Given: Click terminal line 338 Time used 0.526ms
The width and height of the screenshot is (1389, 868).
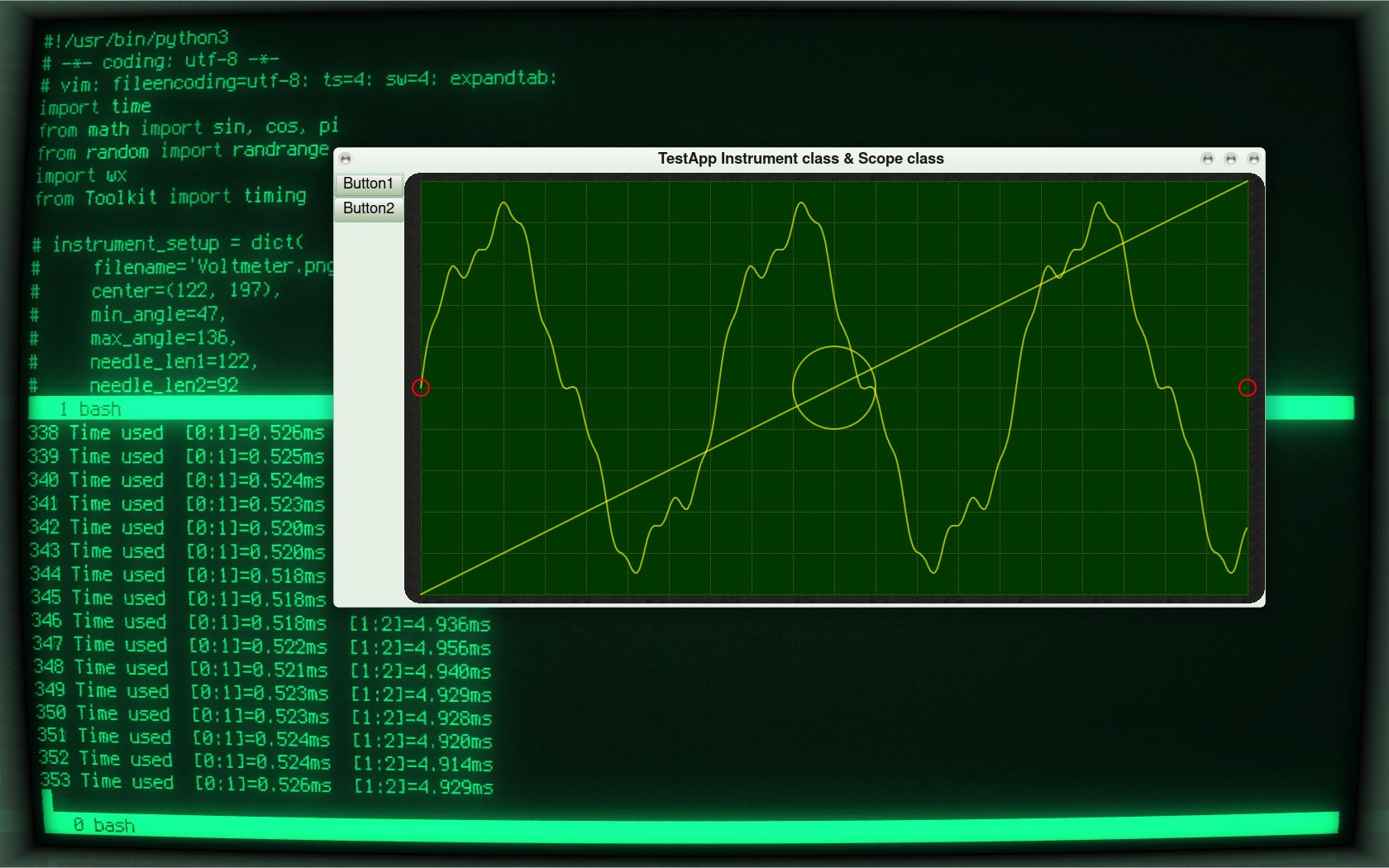Looking at the screenshot, I should point(176,432).
